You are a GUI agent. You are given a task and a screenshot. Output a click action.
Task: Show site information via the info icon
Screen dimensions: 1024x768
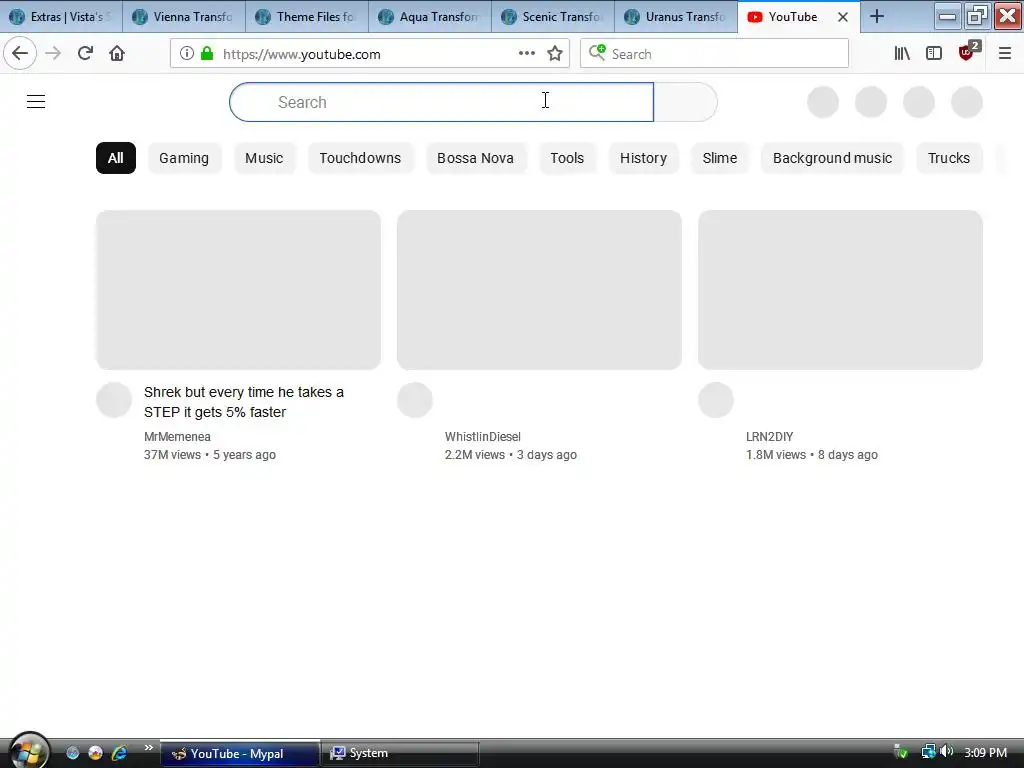187,54
